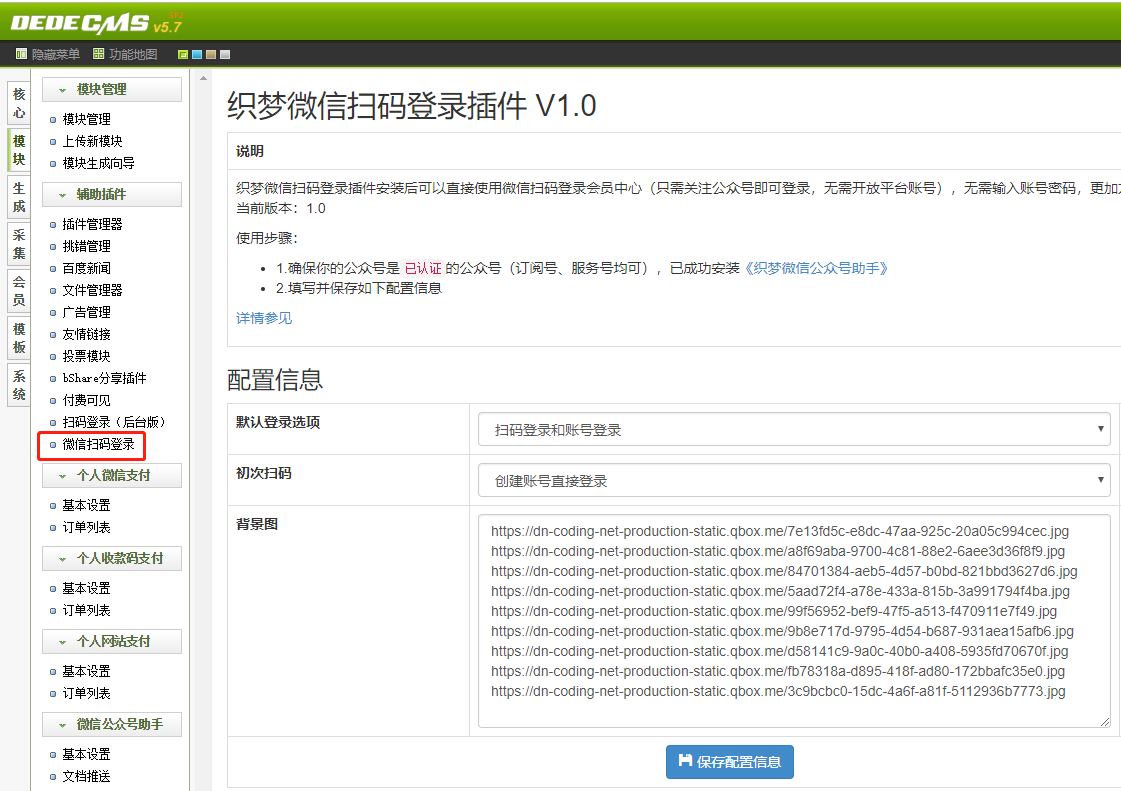Open 付费可见 menu item
This screenshot has width=1121, height=791.
87,401
